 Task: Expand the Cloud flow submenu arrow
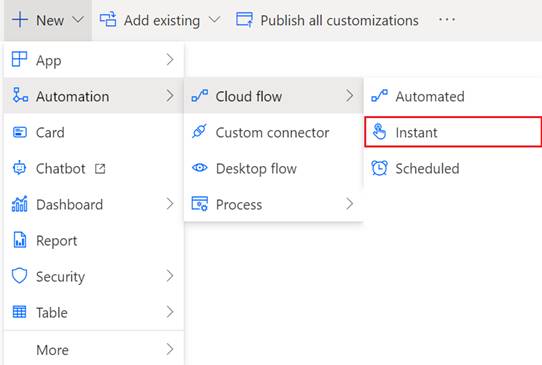349,95
